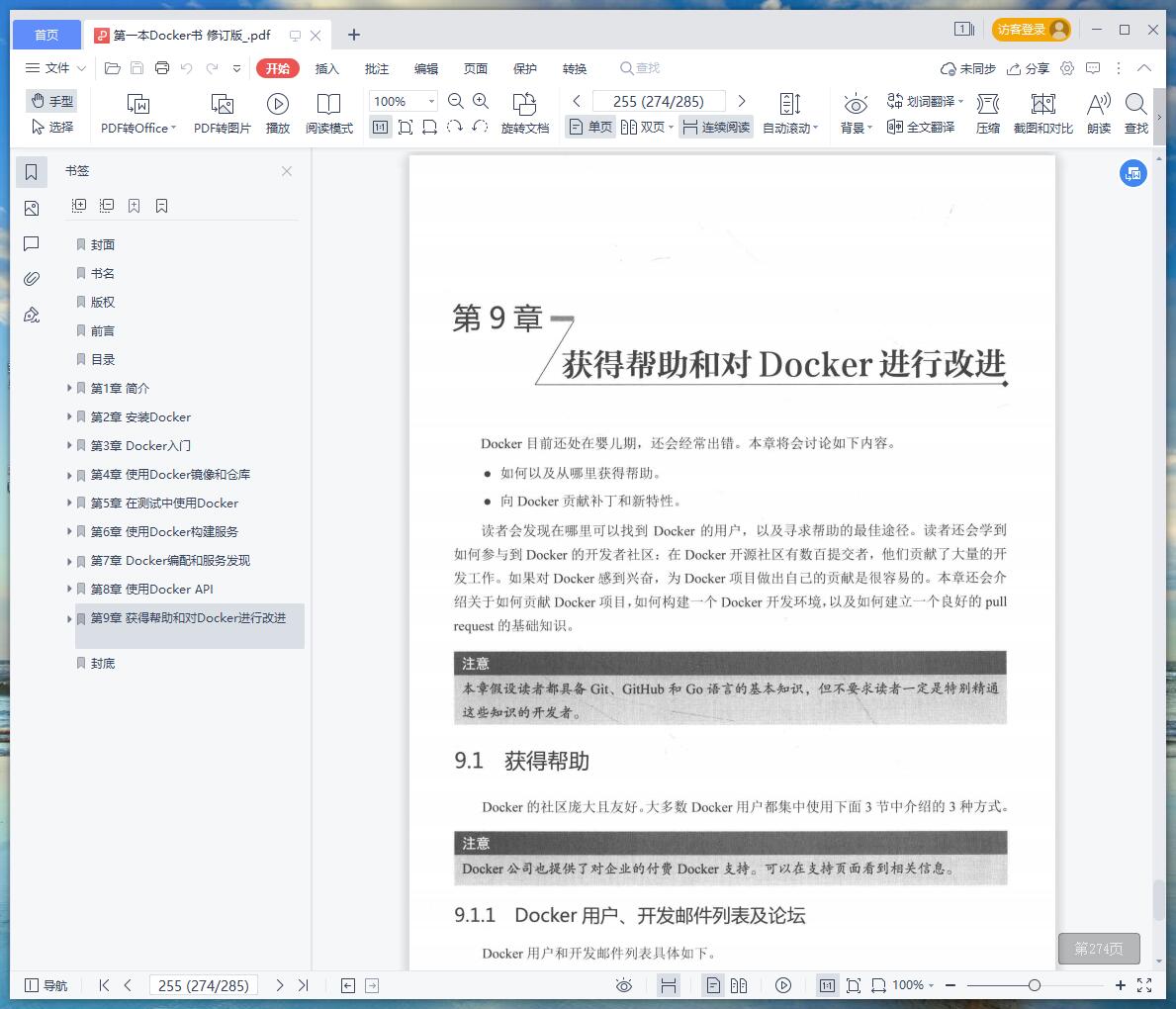Expand 第4章 使用Docker镜像和仓库 bookmark
This screenshot has width=1176, height=1009.
pyautogui.click(x=69, y=474)
